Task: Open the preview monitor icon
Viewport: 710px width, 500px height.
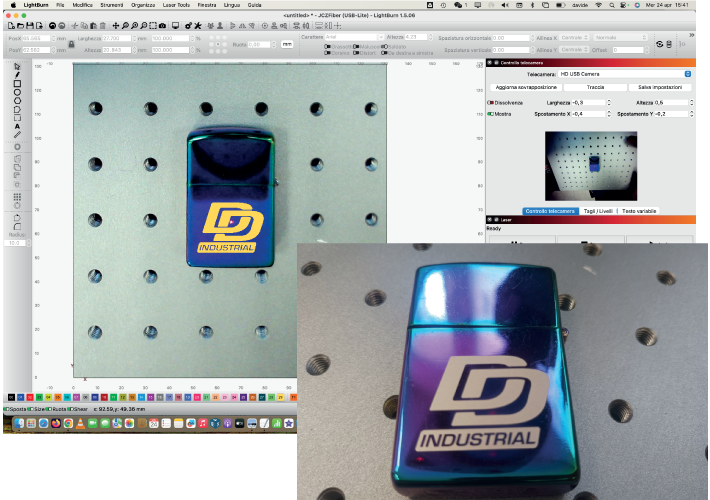Action: [x=175, y=26]
